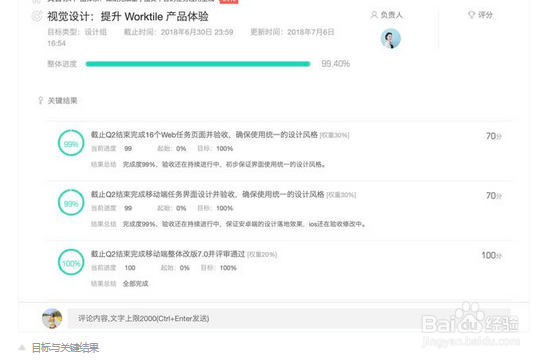Click current progress value 100 of 改版7.0 result
The width and height of the screenshot is (550, 360).
130,268
